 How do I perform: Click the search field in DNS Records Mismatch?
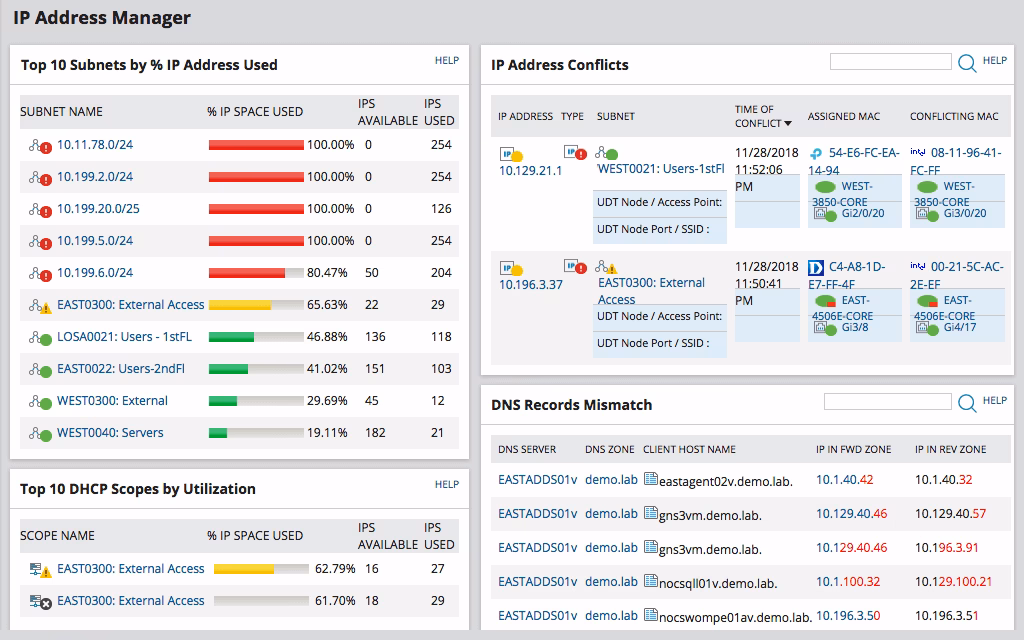click(890, 400)
